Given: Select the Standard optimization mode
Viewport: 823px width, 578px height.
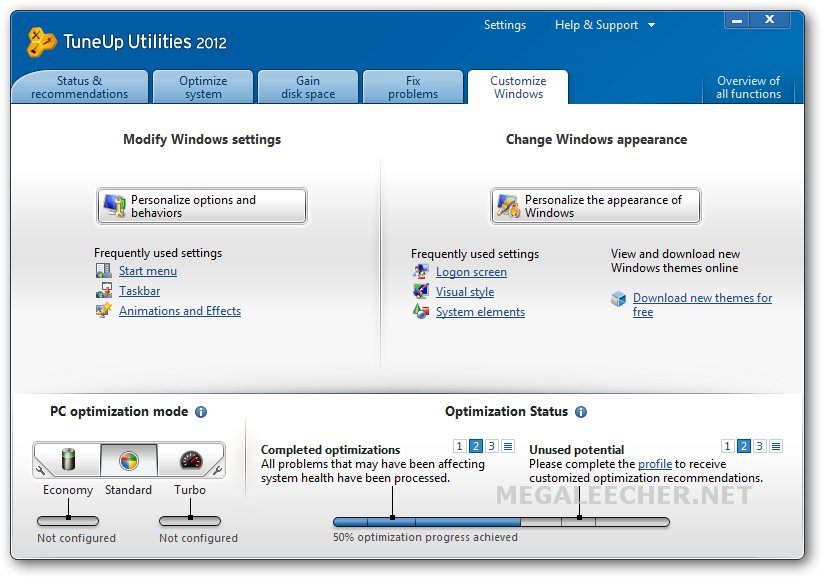Looking at the screenshot, I should (x=129, y=460).
